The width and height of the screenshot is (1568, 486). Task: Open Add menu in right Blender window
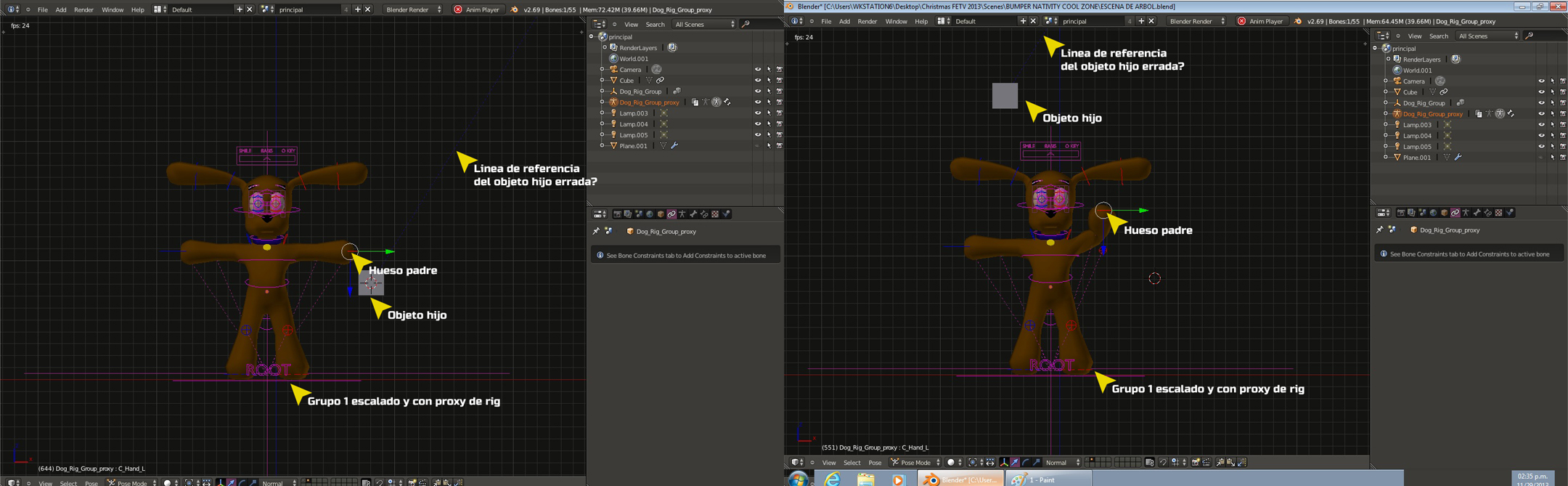(844, 21)
